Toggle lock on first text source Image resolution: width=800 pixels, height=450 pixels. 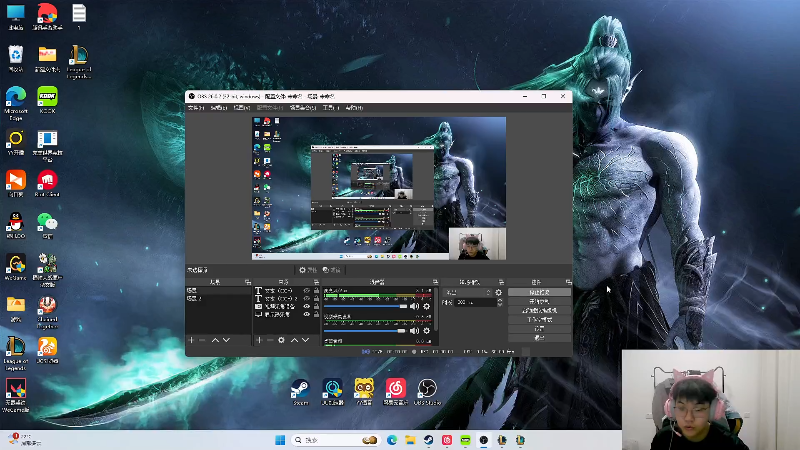pos(315,291)
